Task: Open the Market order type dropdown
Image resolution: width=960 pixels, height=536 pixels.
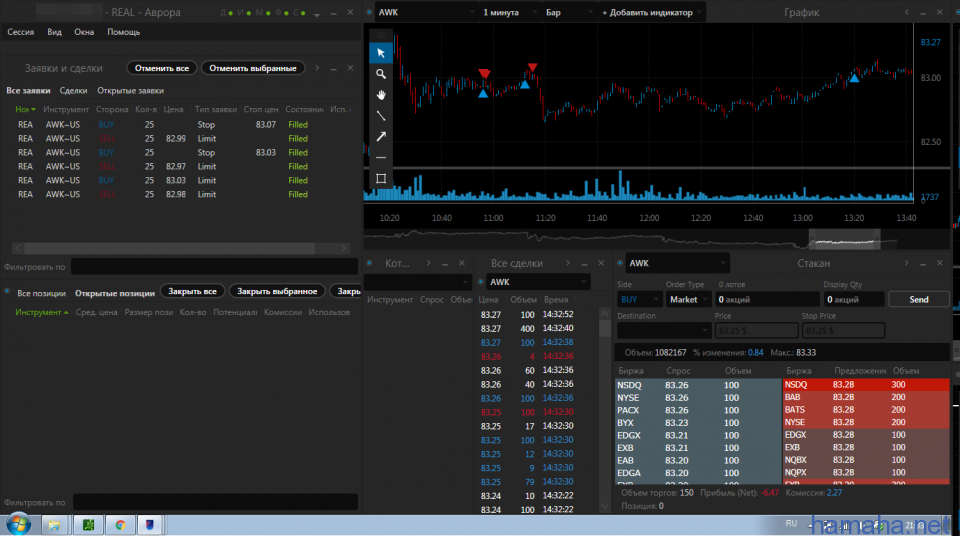Action: coord(688,300)
